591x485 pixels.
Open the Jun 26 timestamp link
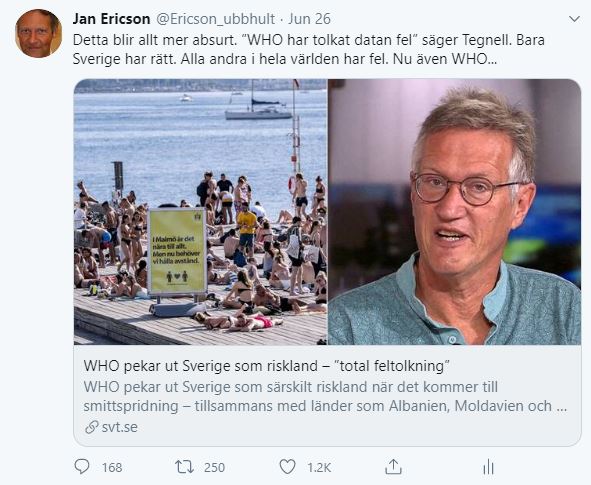[x=309, y=19]
